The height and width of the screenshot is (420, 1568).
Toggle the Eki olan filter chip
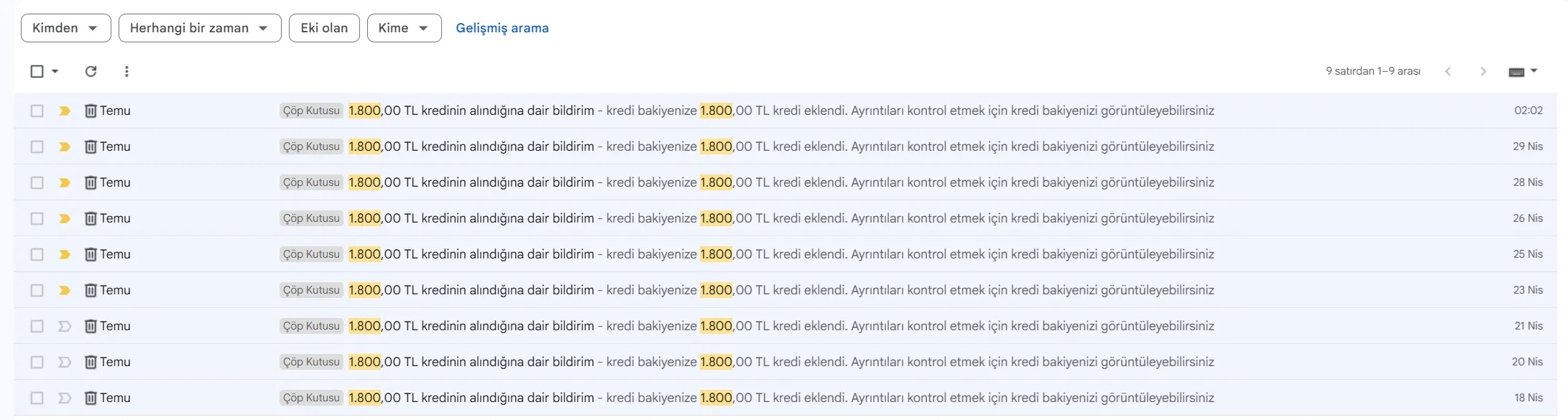coord(324,28)
